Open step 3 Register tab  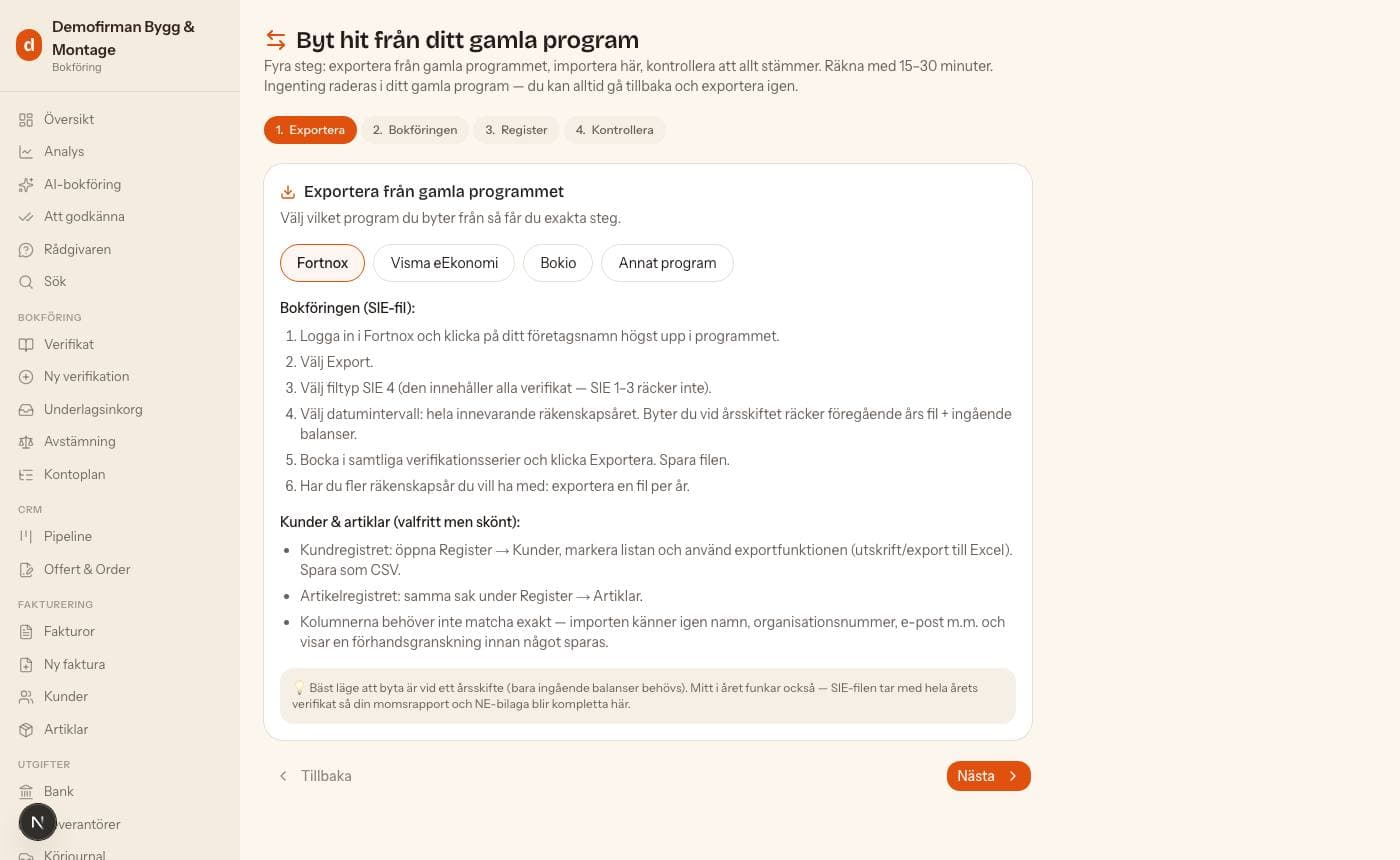pos(516,130)
